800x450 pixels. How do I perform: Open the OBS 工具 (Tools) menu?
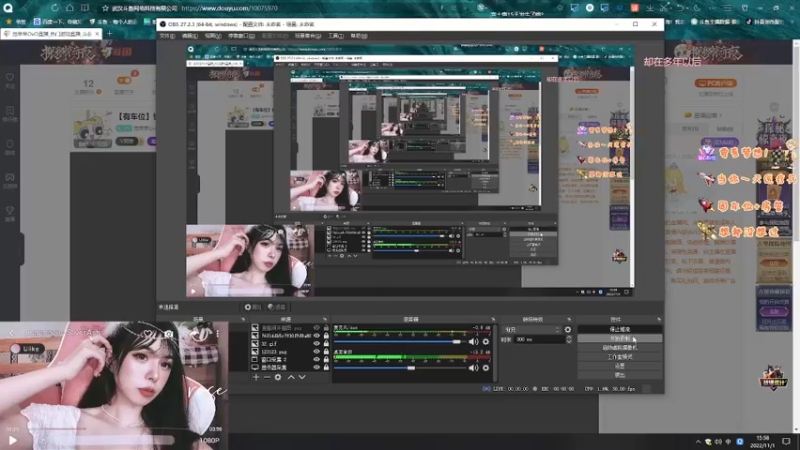point(336,36)
